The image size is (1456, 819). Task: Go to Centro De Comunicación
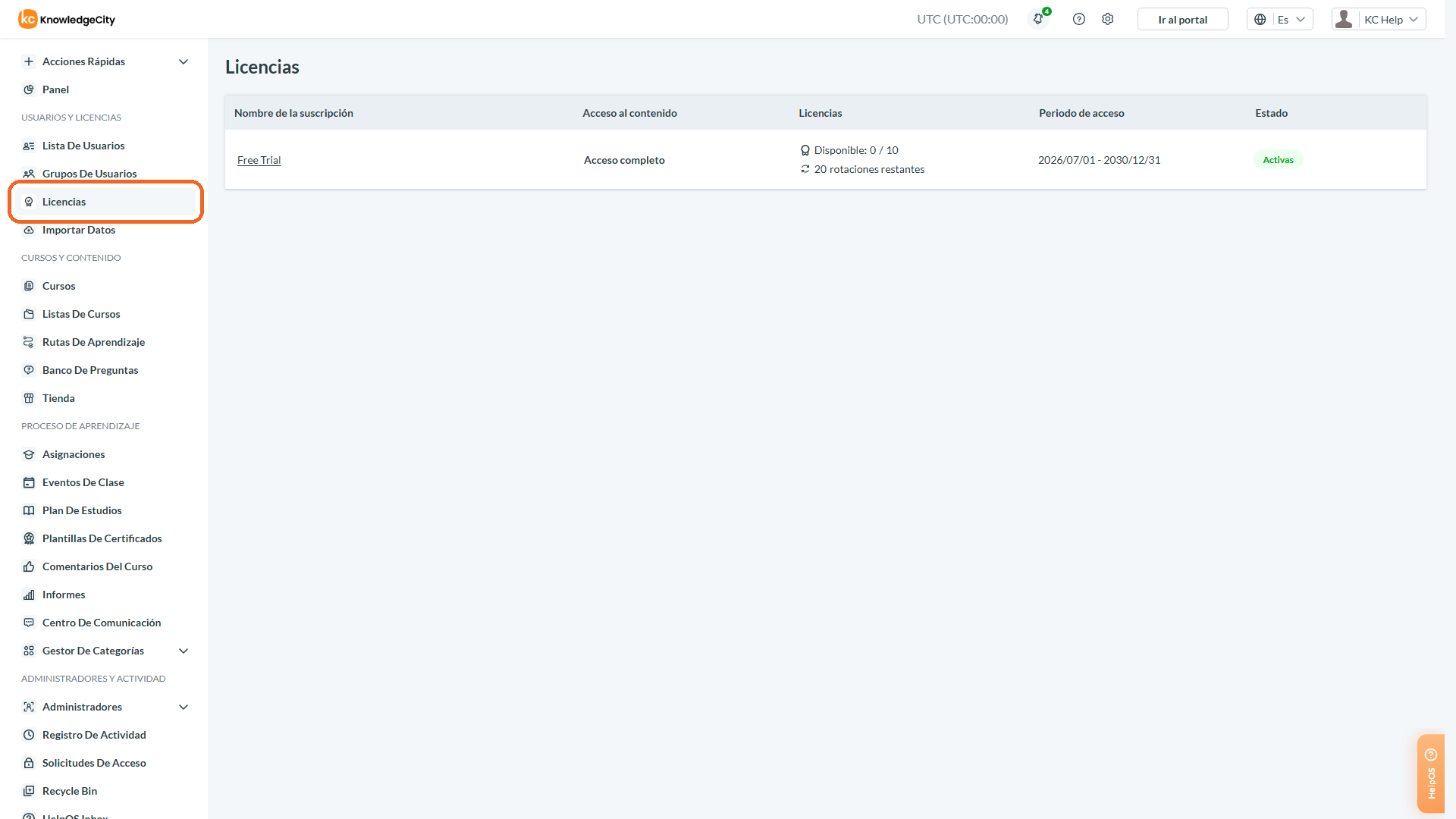click(102, 623)
